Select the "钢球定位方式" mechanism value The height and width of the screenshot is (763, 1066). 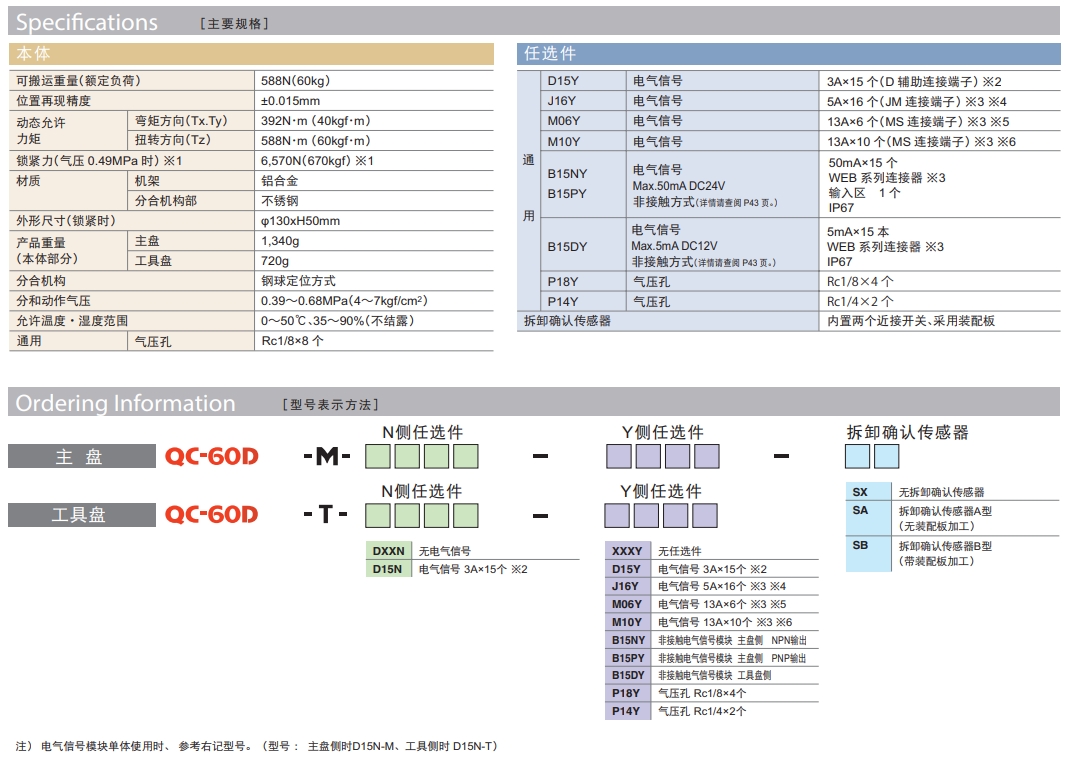click(x=298, y=281)
